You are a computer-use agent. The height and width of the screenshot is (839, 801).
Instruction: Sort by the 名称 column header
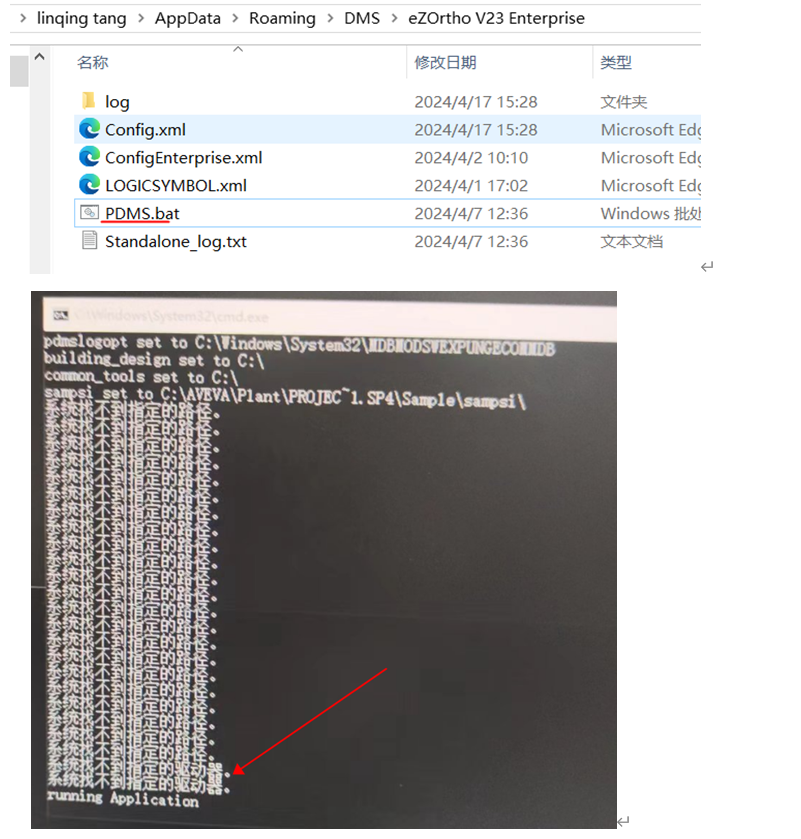(93, 62)
